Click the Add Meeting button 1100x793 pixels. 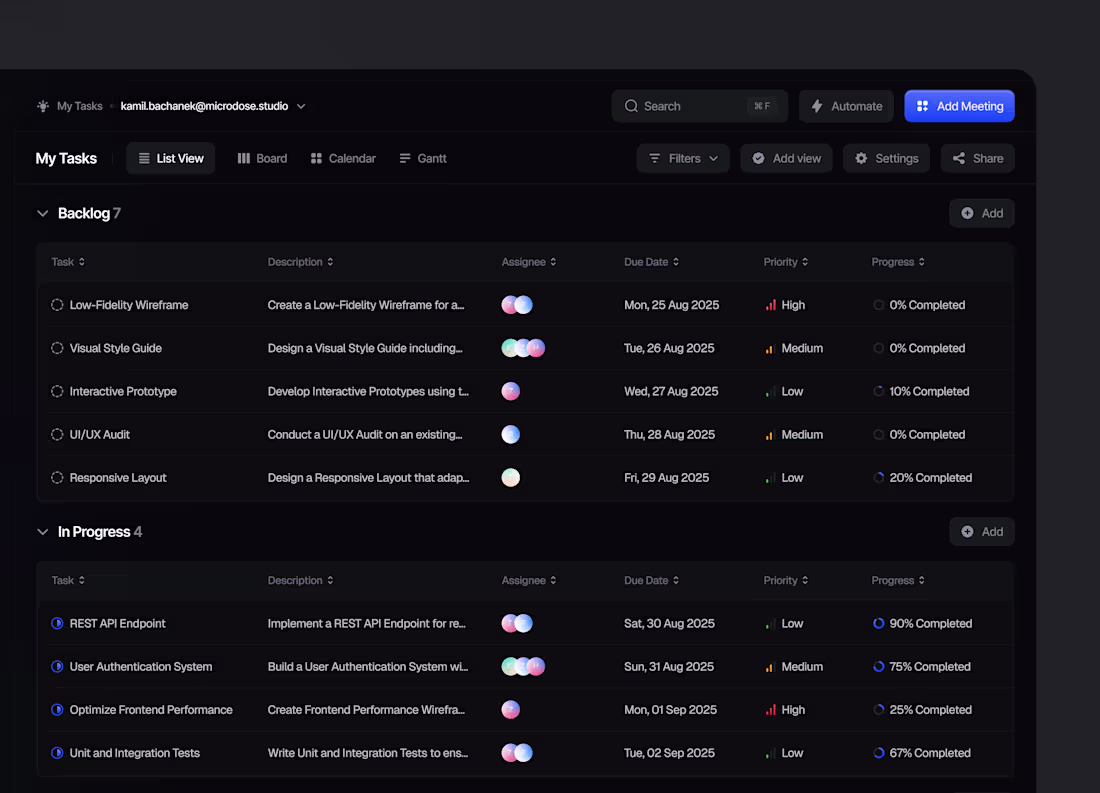[959, 105]
